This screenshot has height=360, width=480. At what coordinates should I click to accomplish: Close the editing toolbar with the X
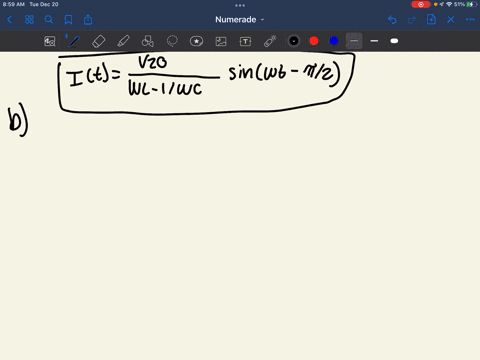pos(451,20)
